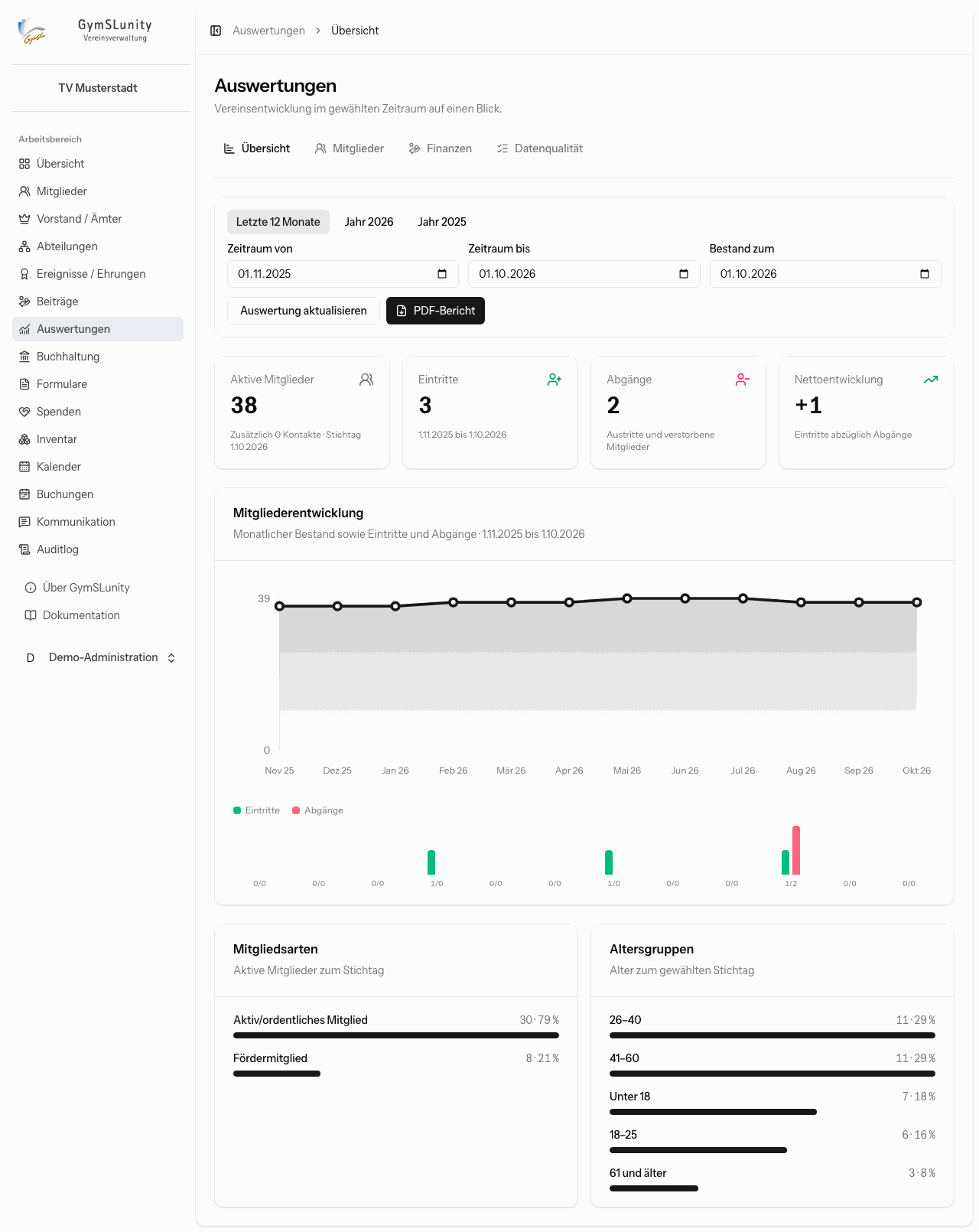The image size is (979, 1232).
Task: Expand Demo-Administration account switcher
Action: tap(101, 658)
